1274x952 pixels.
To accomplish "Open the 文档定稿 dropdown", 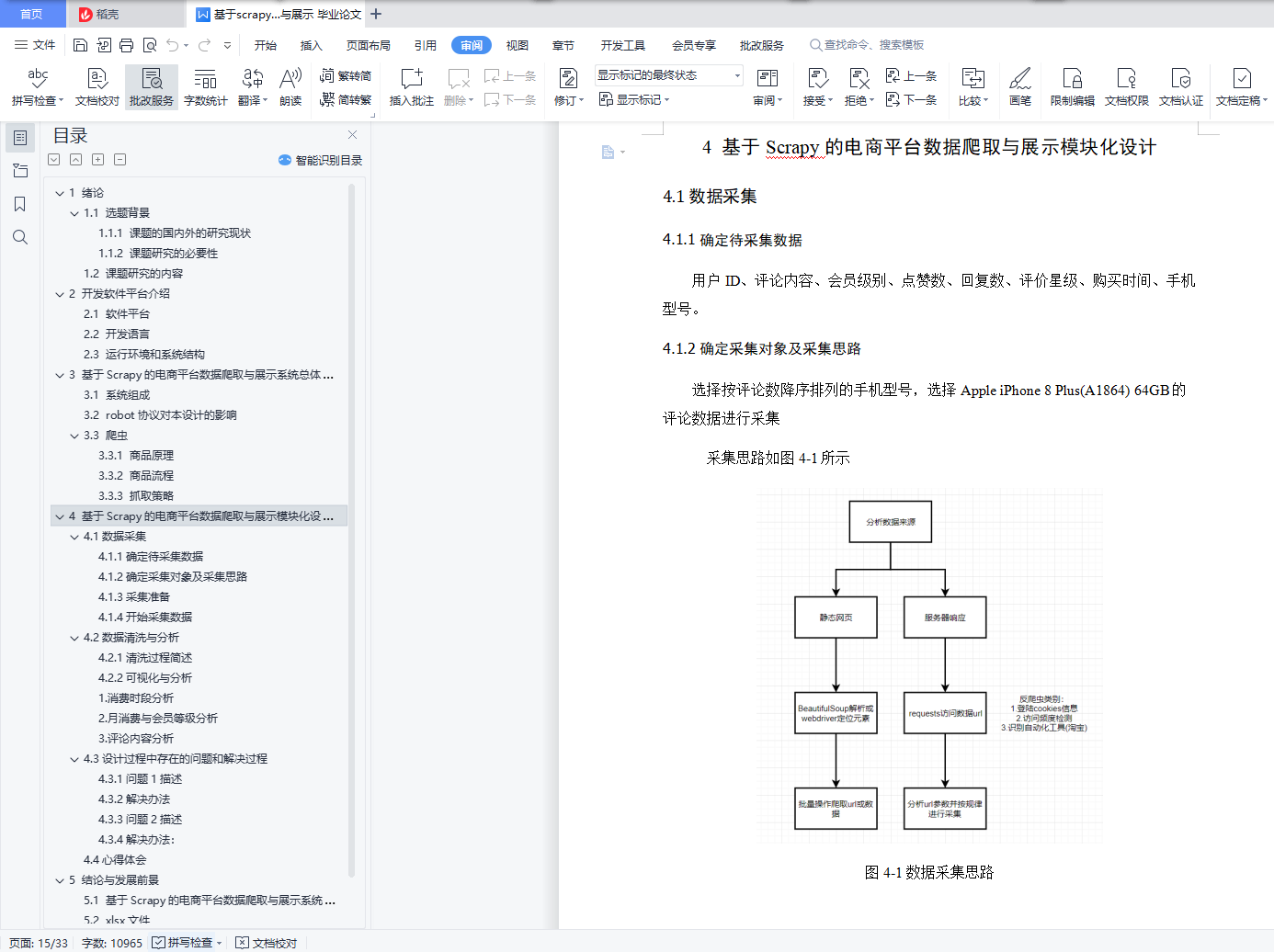I will pos(1242,87).
